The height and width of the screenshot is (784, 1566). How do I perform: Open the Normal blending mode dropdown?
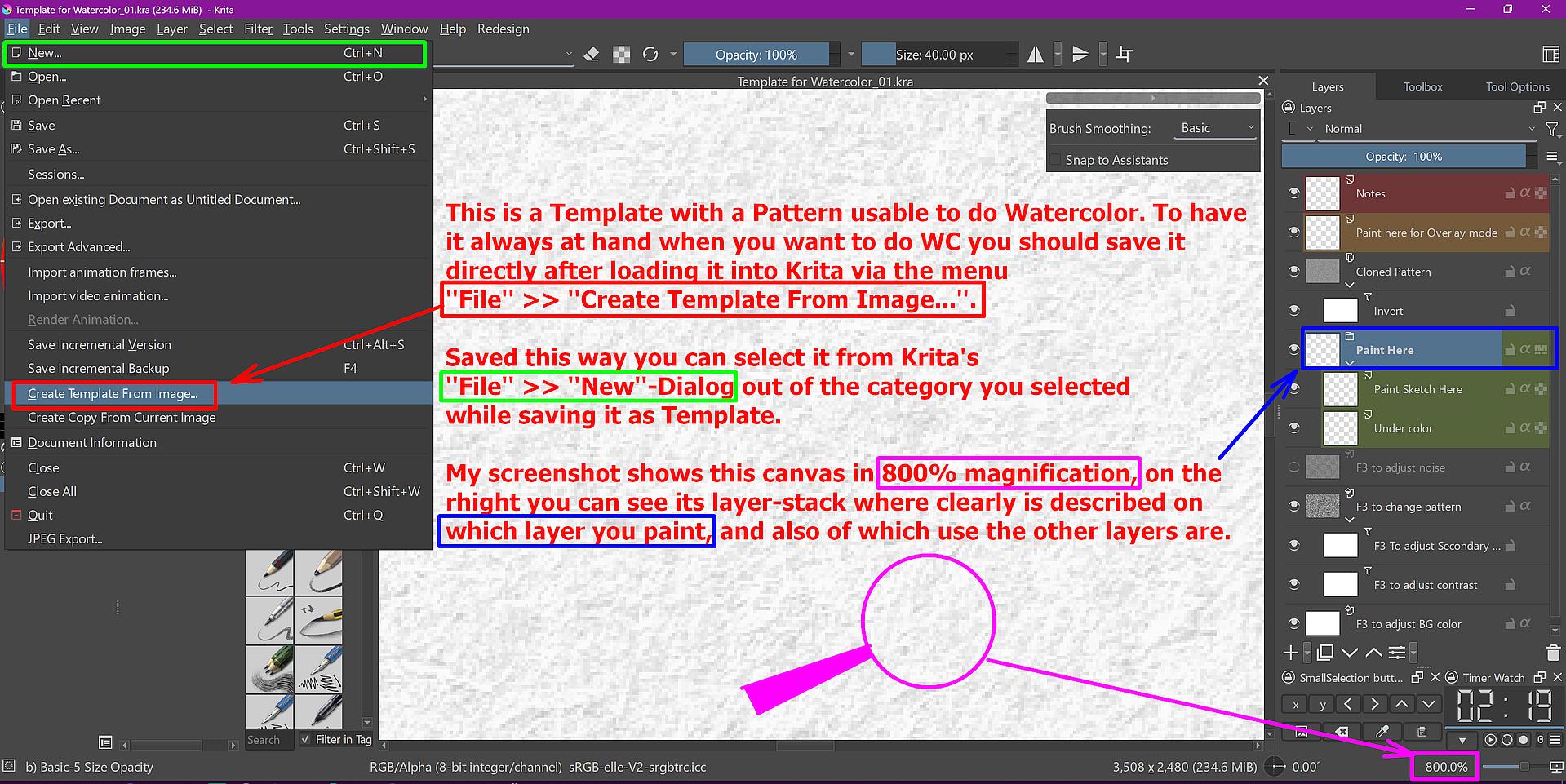tap(1429, 129)
